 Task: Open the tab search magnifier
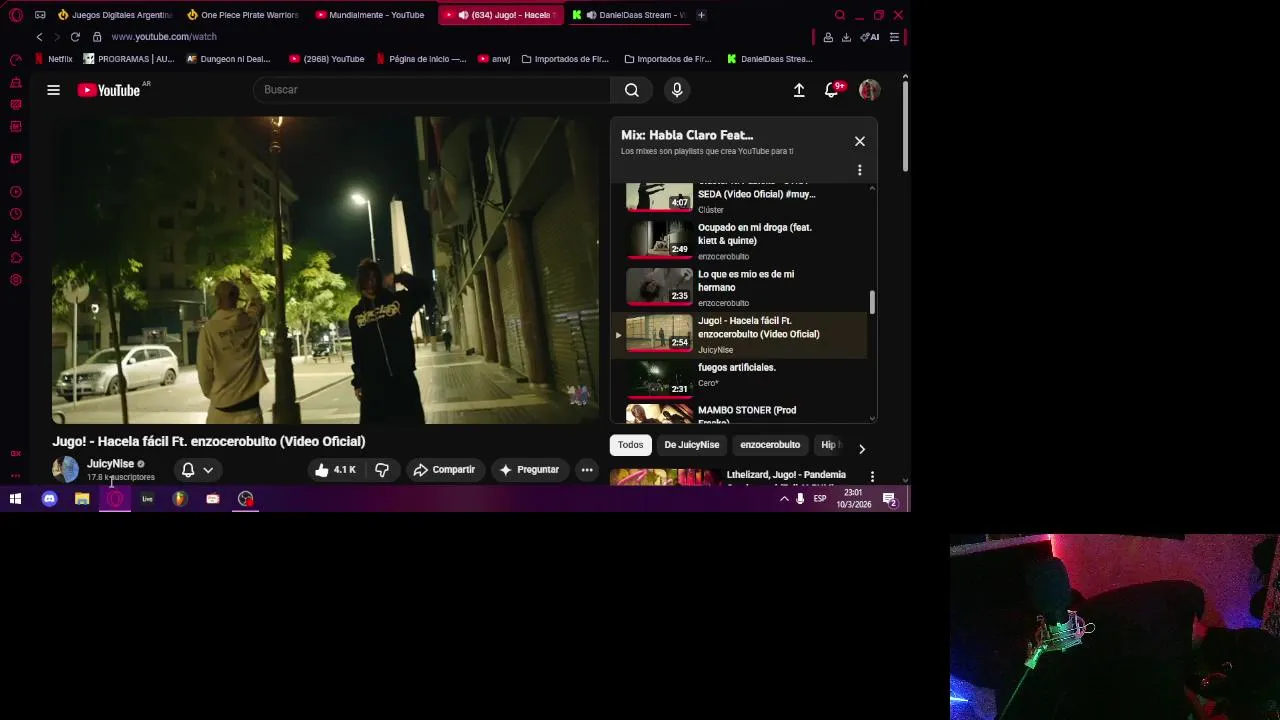[840, 15]
